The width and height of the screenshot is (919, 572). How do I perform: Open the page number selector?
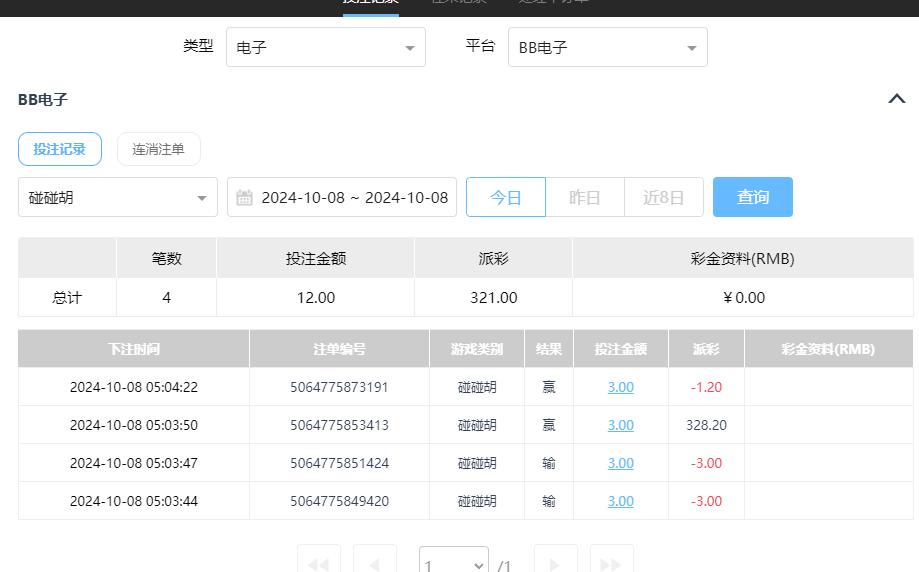coord(453,564)
